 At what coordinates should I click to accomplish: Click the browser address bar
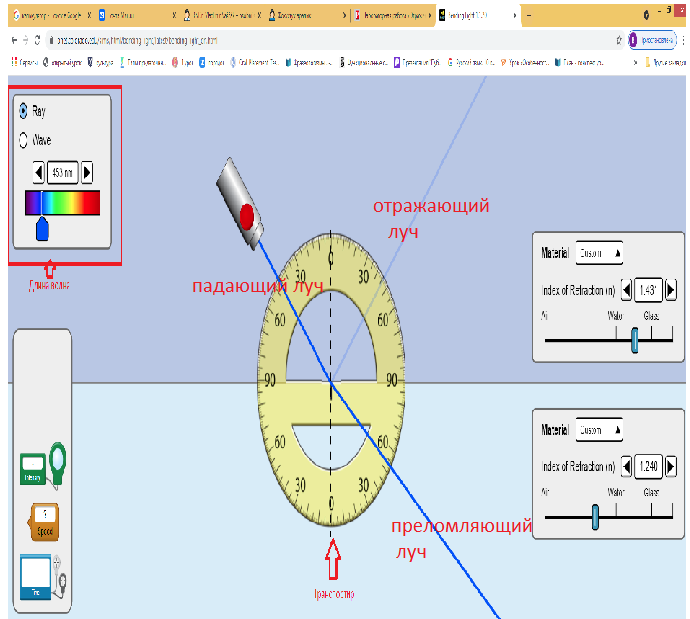click(x=330, y=40)
